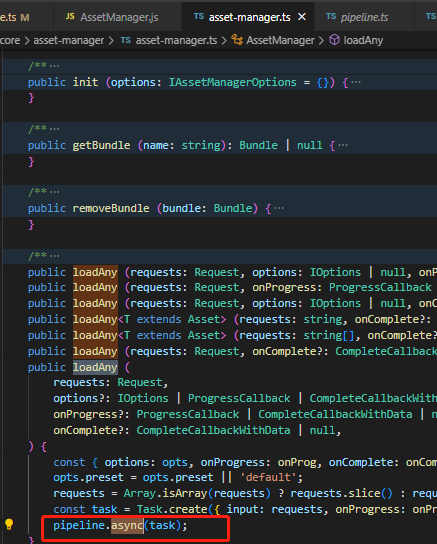
Task: Open the 'core' breadcrumb segment
Action: point(10,40)
